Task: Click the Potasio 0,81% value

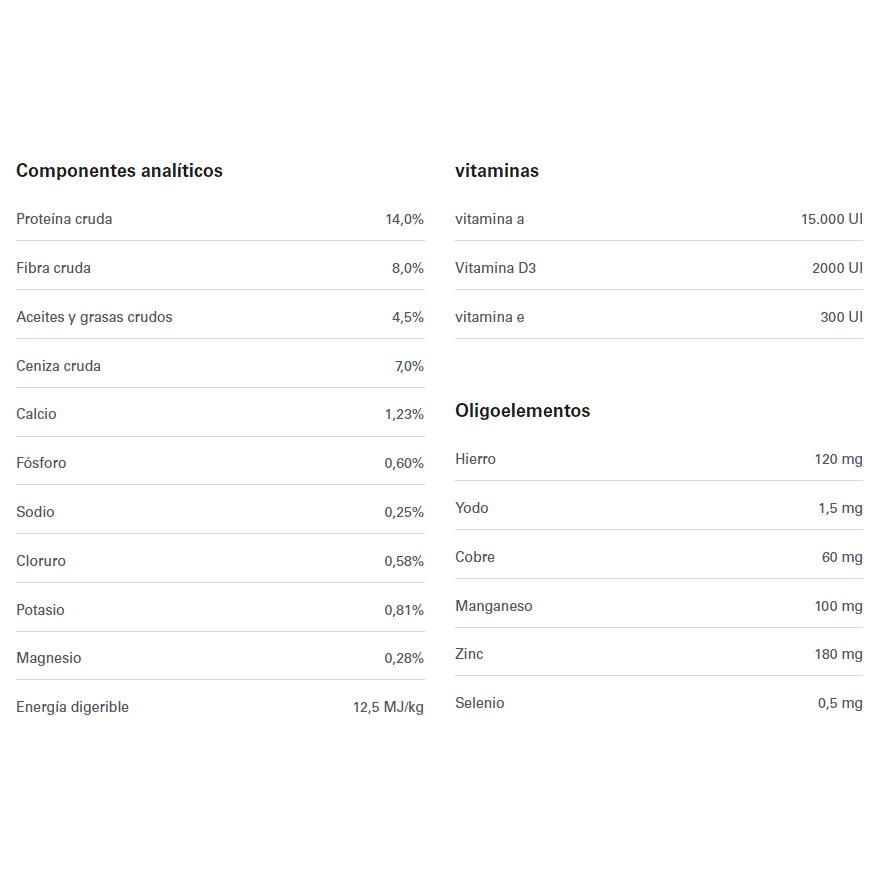Action: tap(404, 610)
